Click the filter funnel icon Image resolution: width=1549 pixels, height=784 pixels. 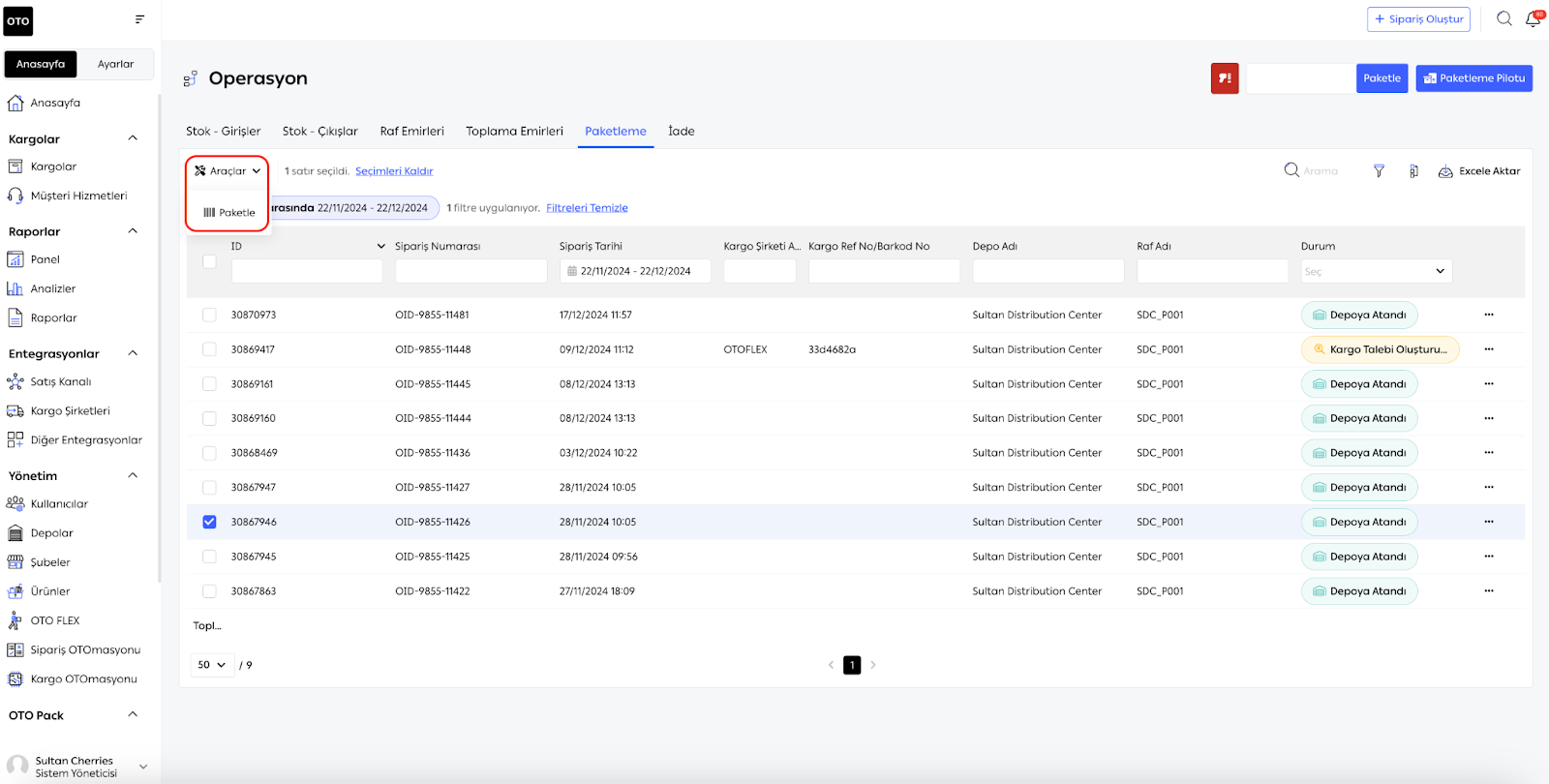coord(1379,171)
